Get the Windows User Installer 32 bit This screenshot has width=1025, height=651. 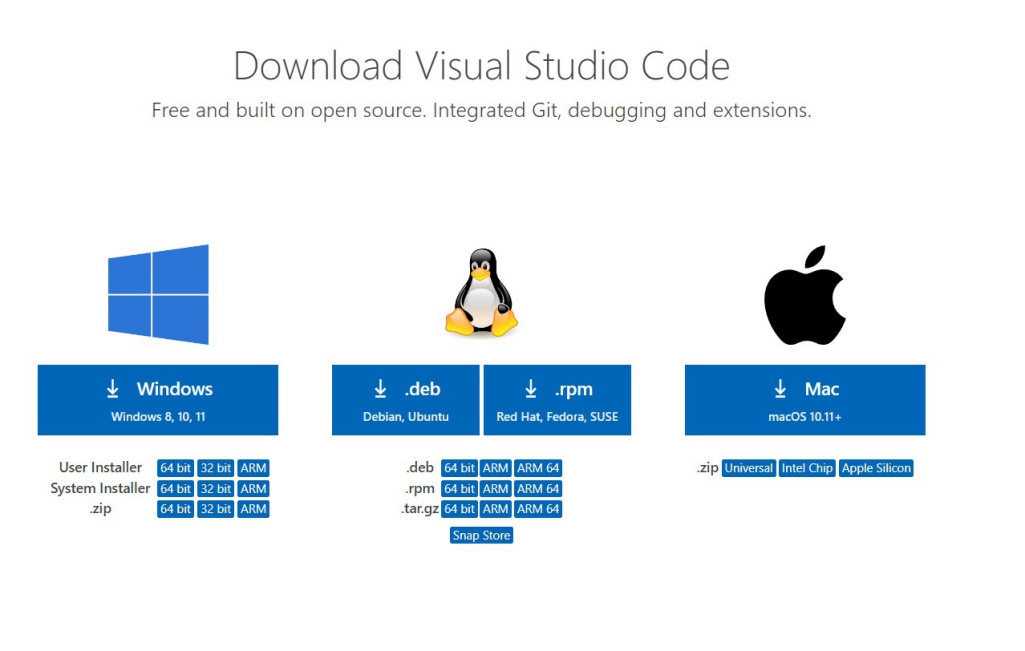pyautogui.click(x=216, y=468)
